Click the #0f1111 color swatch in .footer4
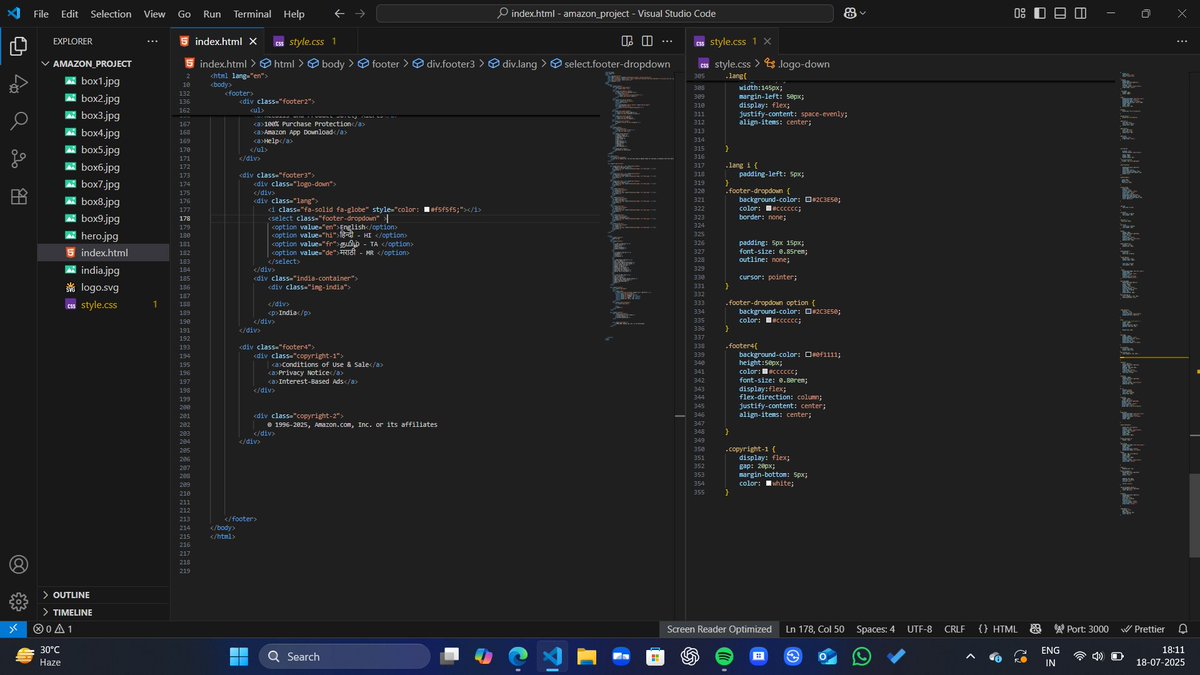 (808, 354)
